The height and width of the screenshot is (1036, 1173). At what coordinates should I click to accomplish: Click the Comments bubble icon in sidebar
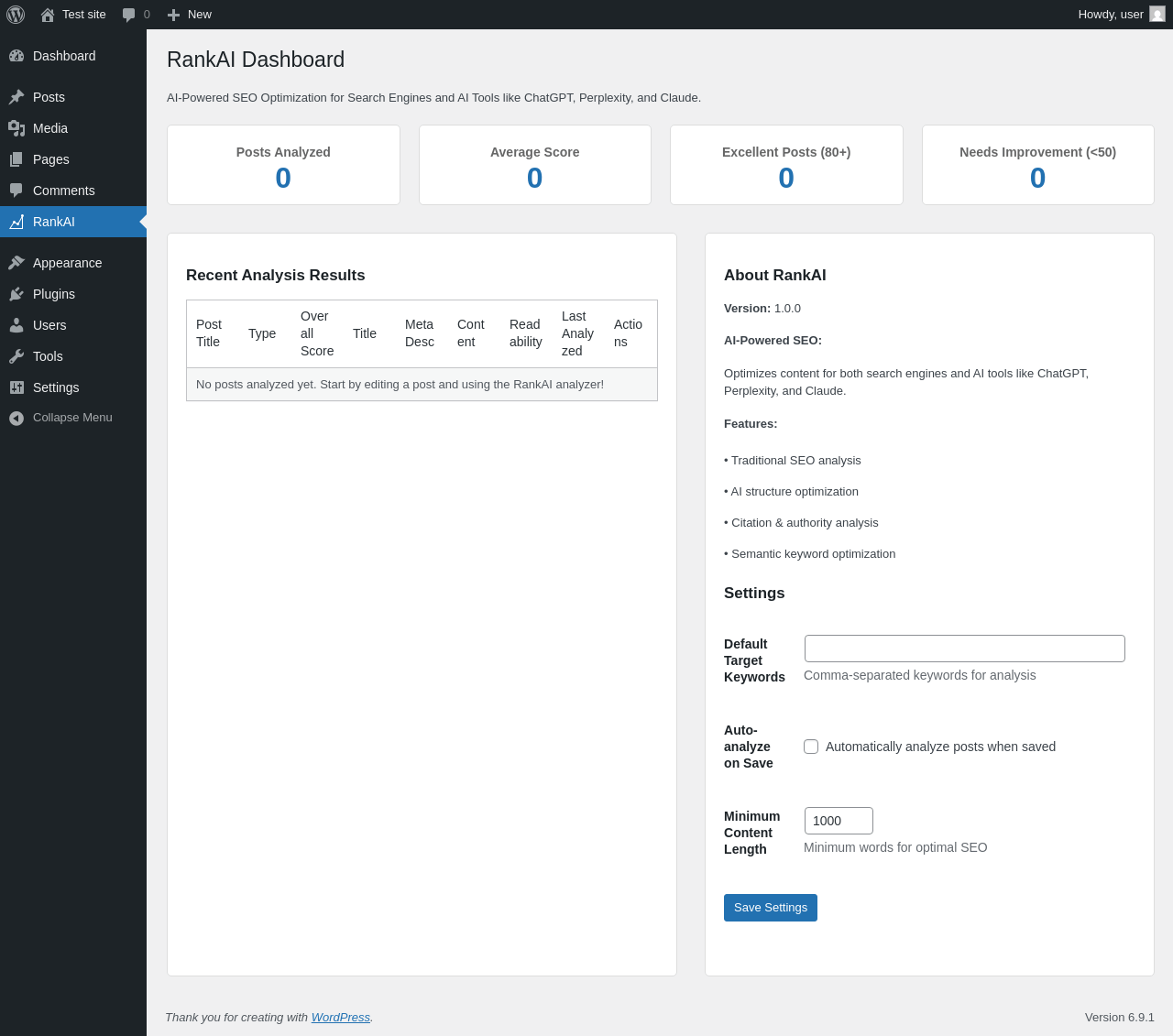pos(16,191)
